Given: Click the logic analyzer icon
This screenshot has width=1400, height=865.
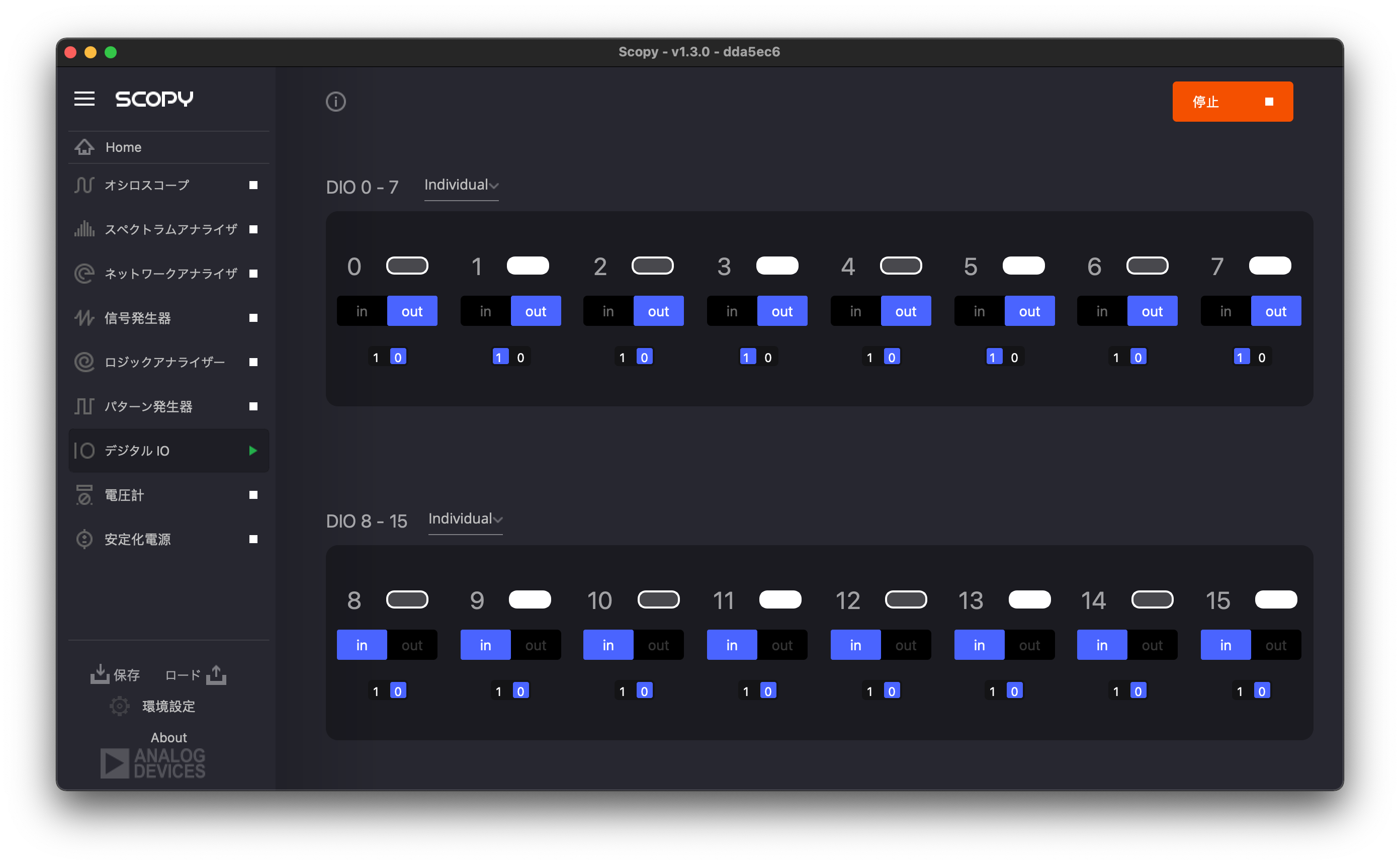Looking at the screenshot, I should point(84,362).
